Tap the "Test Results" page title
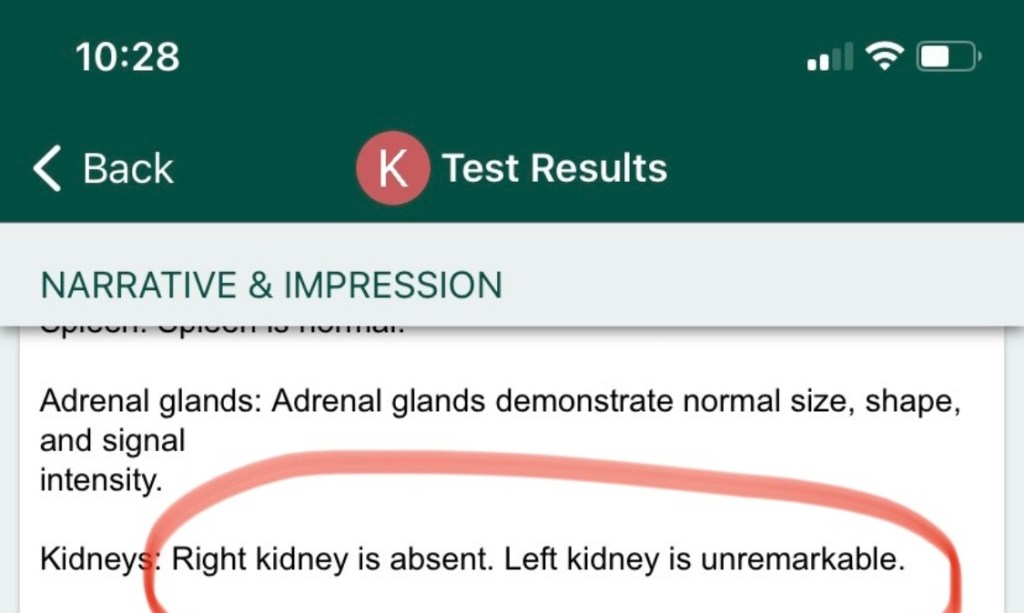 click(554, 168)
